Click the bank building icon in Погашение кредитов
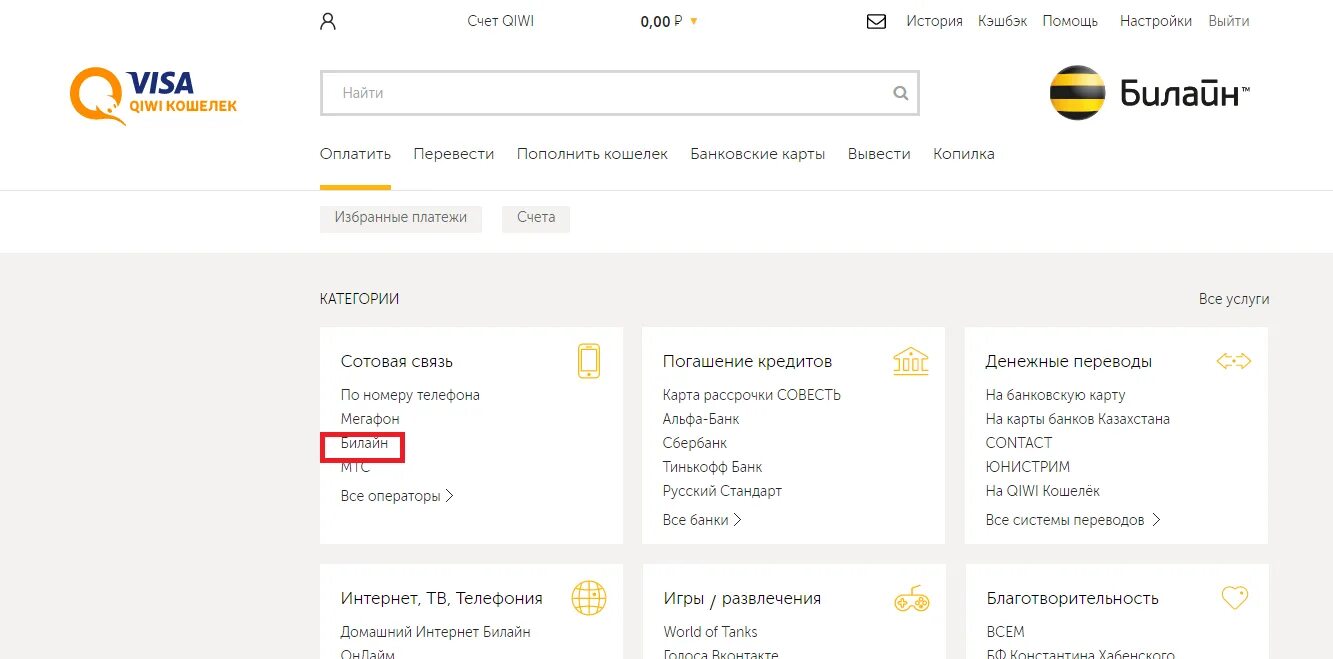Screen dimensions: 1333x659 910,361
